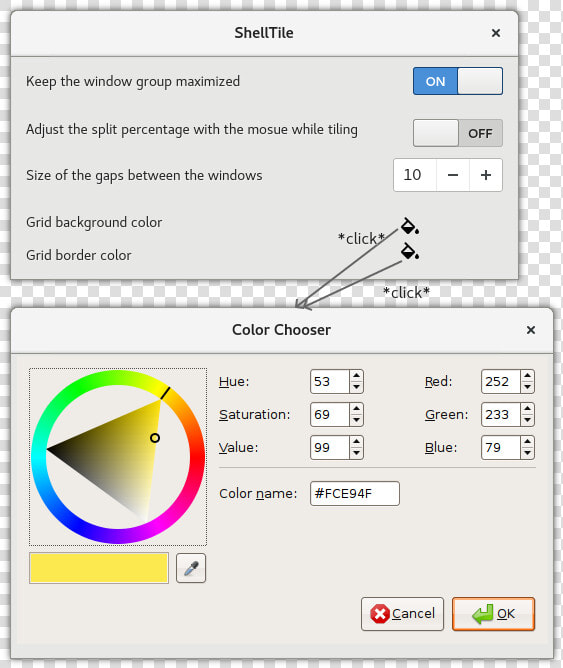Decrease Red with its down arrow
The width and height of the screenshot is (563, 668).
pos(528,387)
